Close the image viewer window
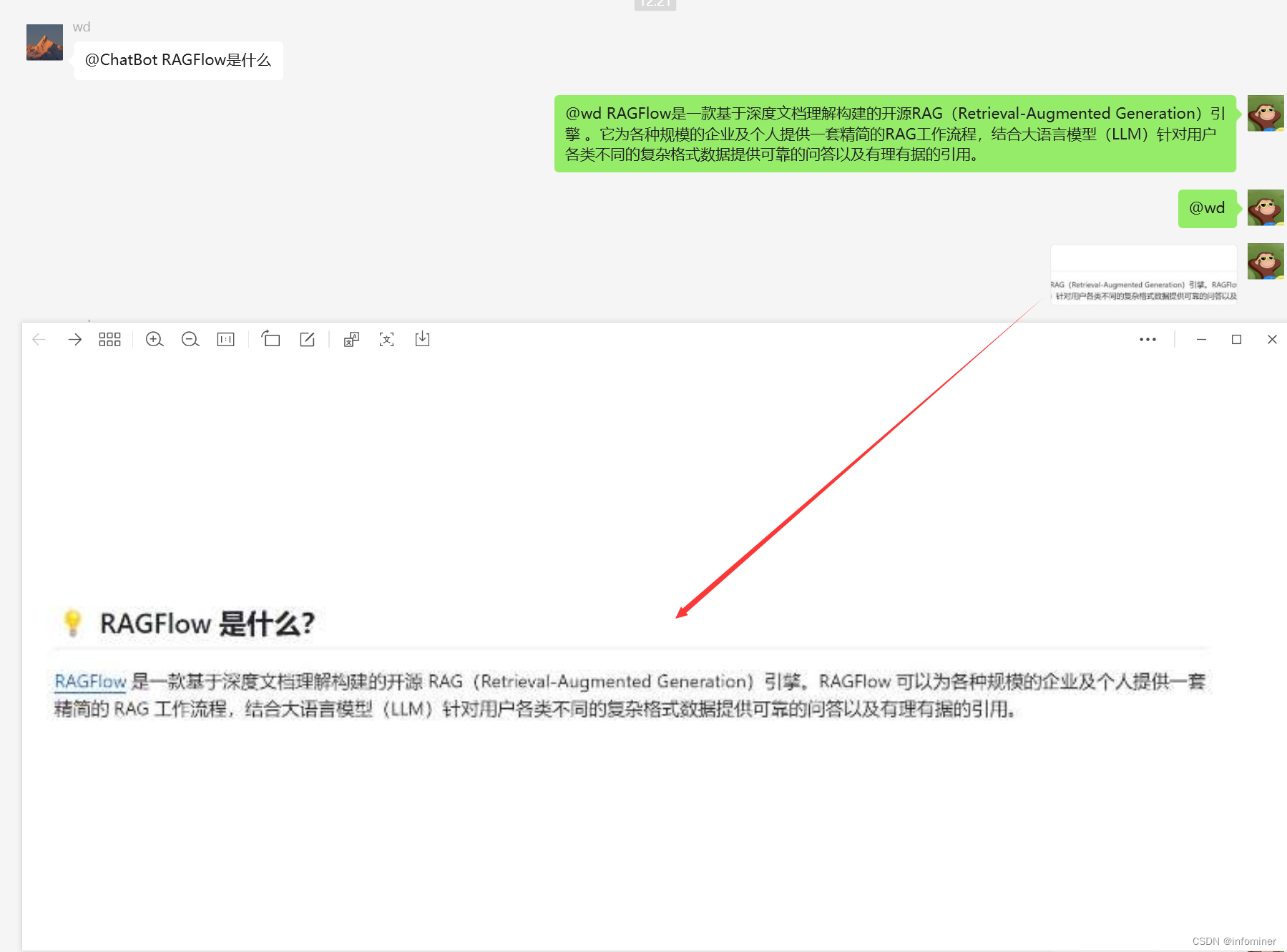 coord(1272,340)
